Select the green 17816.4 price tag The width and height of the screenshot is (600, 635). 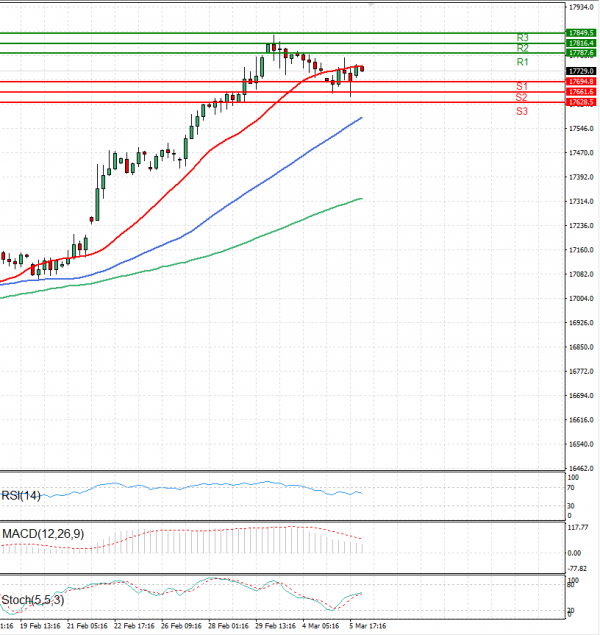[581, 43]
